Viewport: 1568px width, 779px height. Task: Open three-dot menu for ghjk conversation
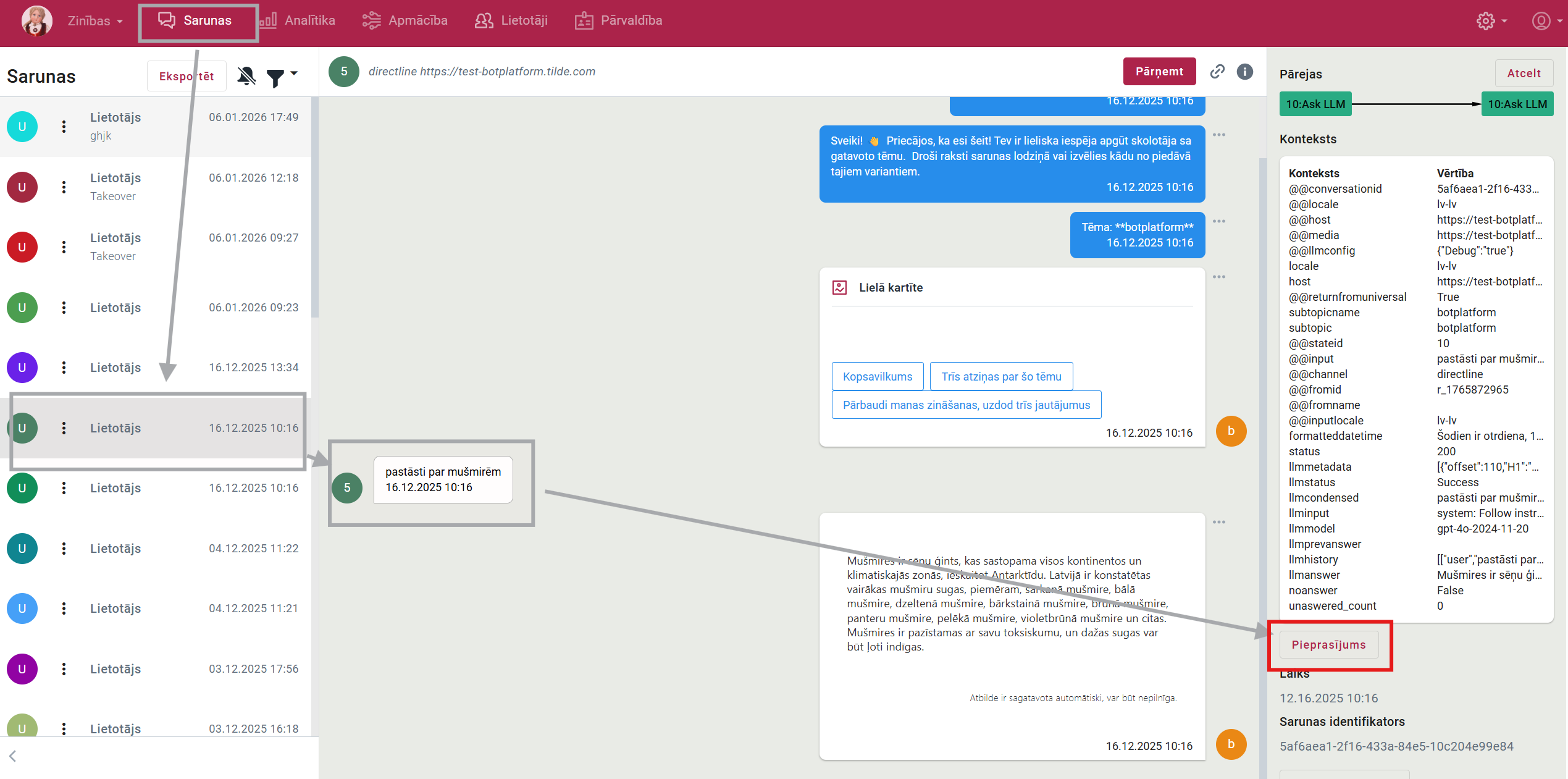(64, 127)
